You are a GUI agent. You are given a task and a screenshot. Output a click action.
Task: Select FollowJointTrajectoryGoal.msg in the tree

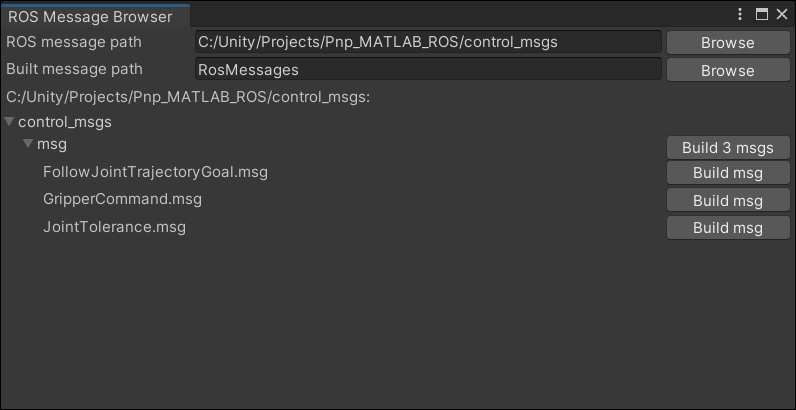tap(155, 172)
